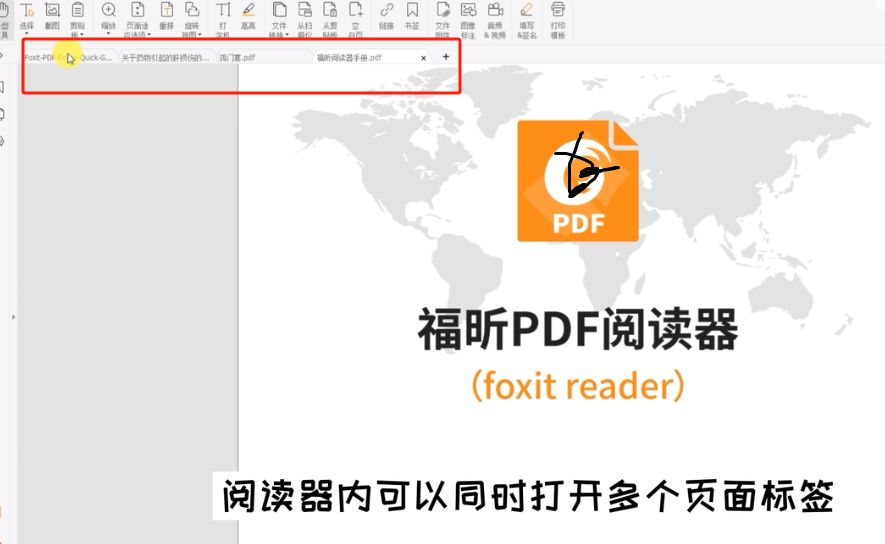The height and width of the screenshot is (544, 885).
Task: Select the Highlight (高亮) tool
Action: click(x=248, y=16)
